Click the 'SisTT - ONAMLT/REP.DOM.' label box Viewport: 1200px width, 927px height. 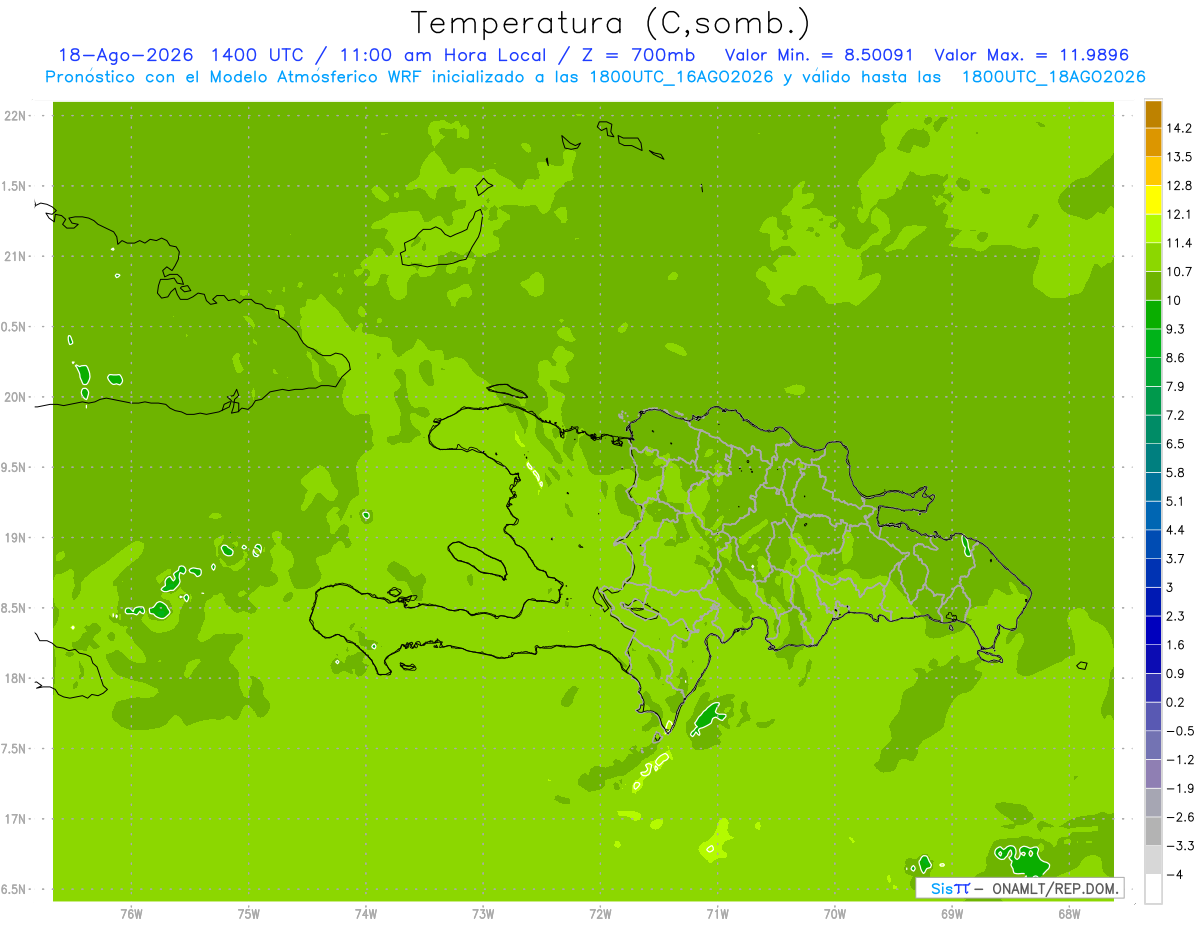pyautogui.click(x=1020, y=888)
